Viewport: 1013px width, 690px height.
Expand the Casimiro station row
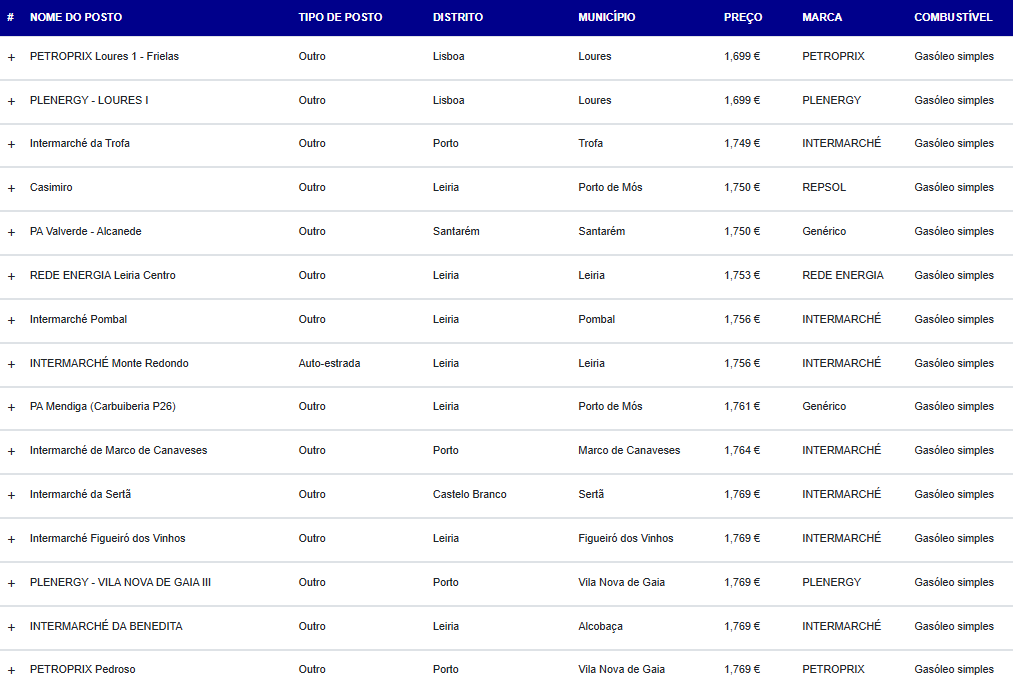11,189
